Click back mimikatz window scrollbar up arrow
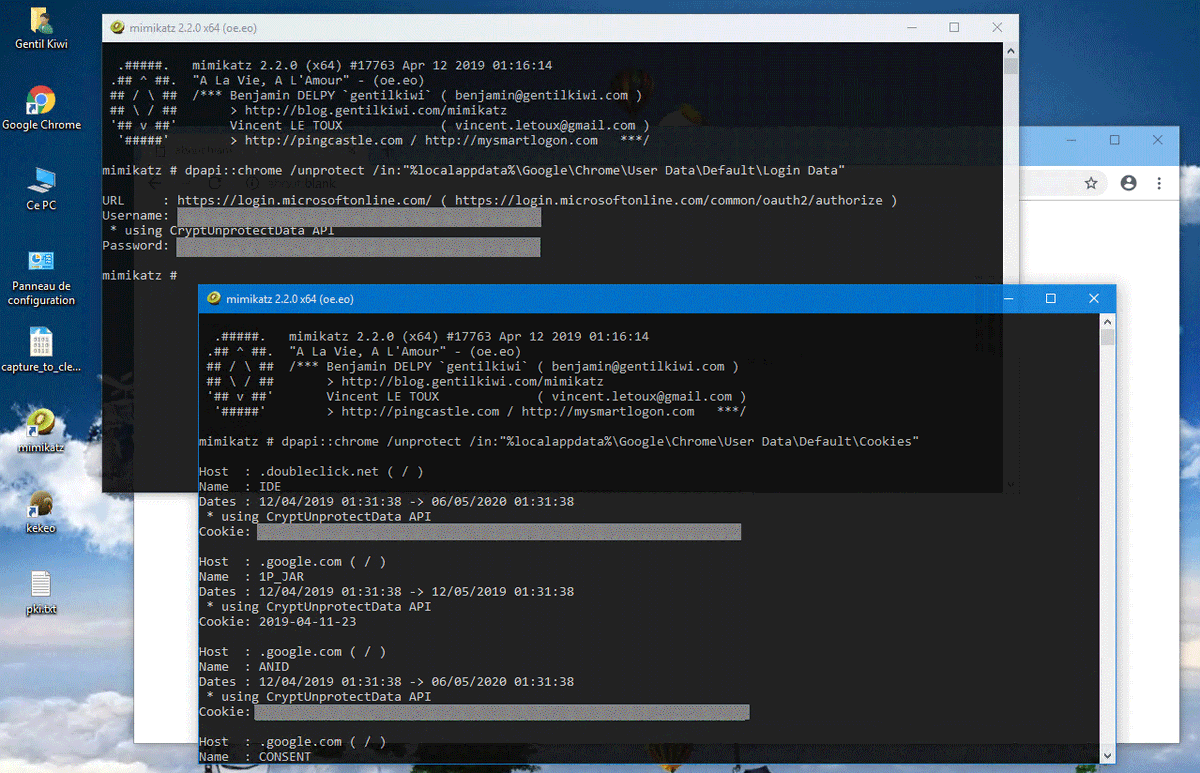The width and height of the screenshot is (1200, 773). pos(1010,50)
